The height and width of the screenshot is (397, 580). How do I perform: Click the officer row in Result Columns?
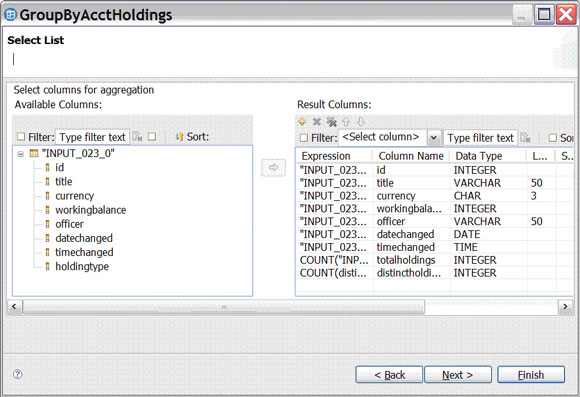click(435, 222)
